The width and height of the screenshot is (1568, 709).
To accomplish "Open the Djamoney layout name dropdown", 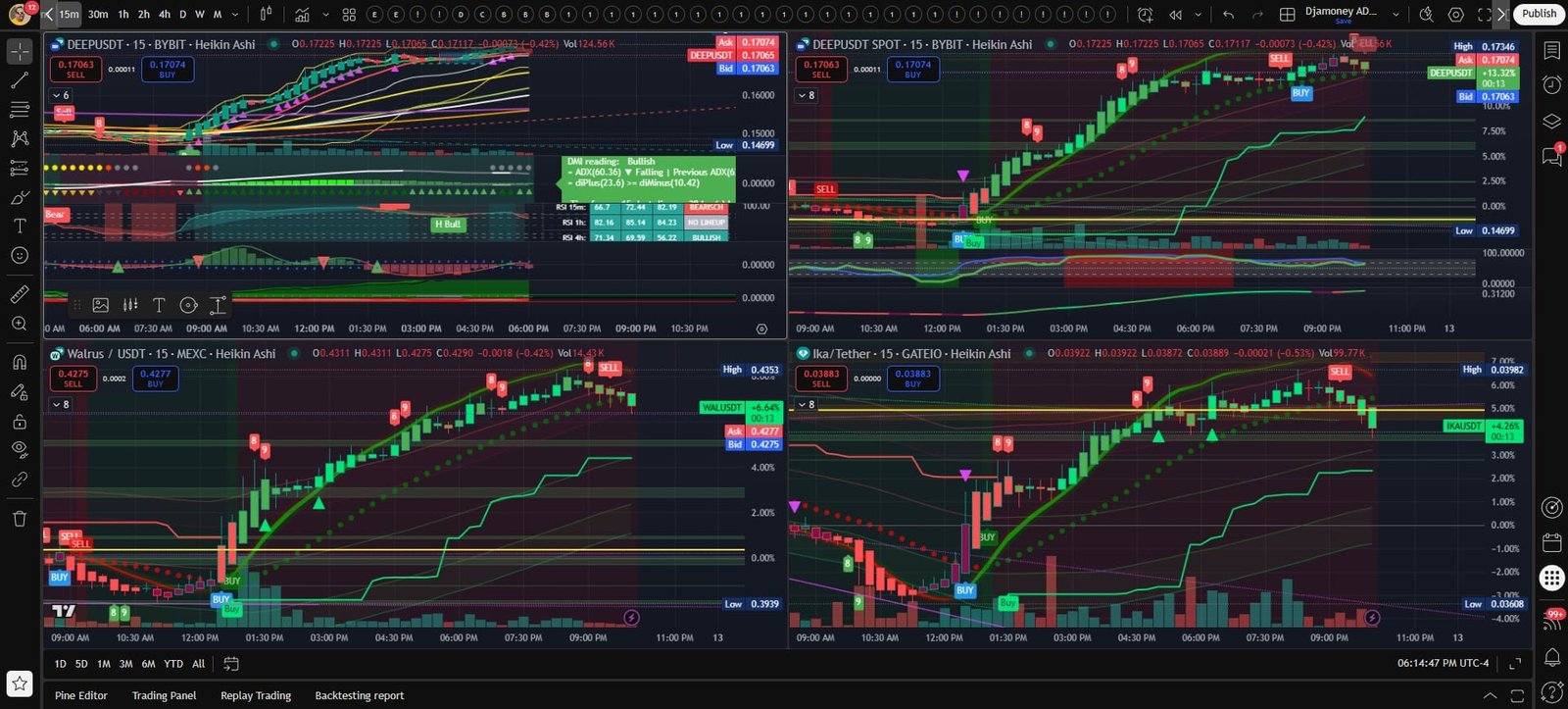I will [1396, 15].
